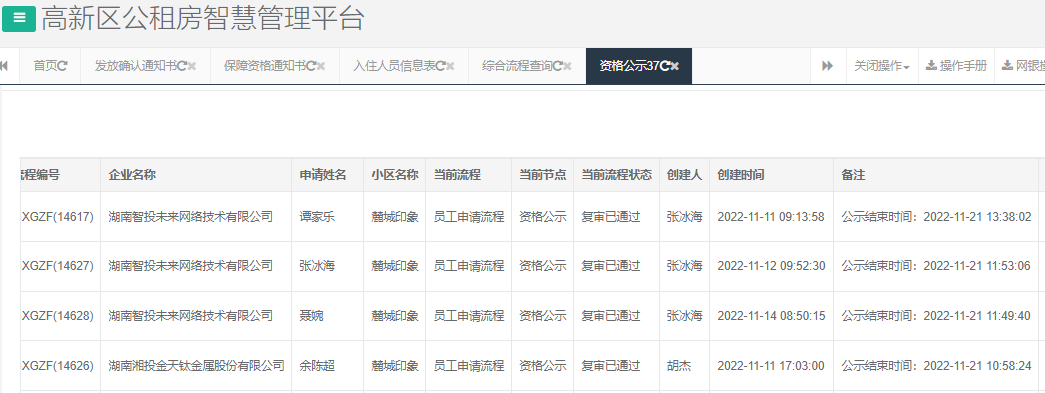
Task: Select process number XGZF(14626)
Action: pos(58,366)
